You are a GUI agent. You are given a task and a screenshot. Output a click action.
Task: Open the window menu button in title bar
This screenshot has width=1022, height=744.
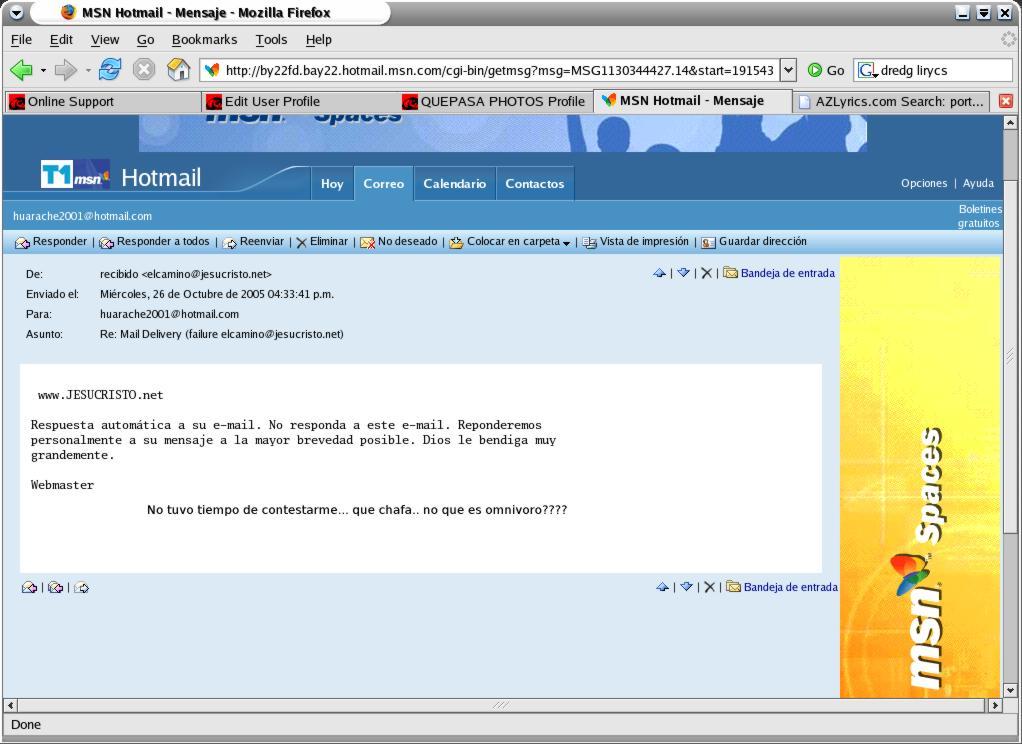point(17,12)
